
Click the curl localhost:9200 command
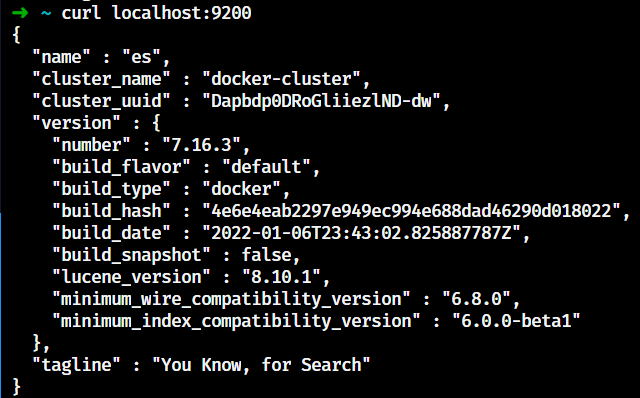click(x=156, y=13)
